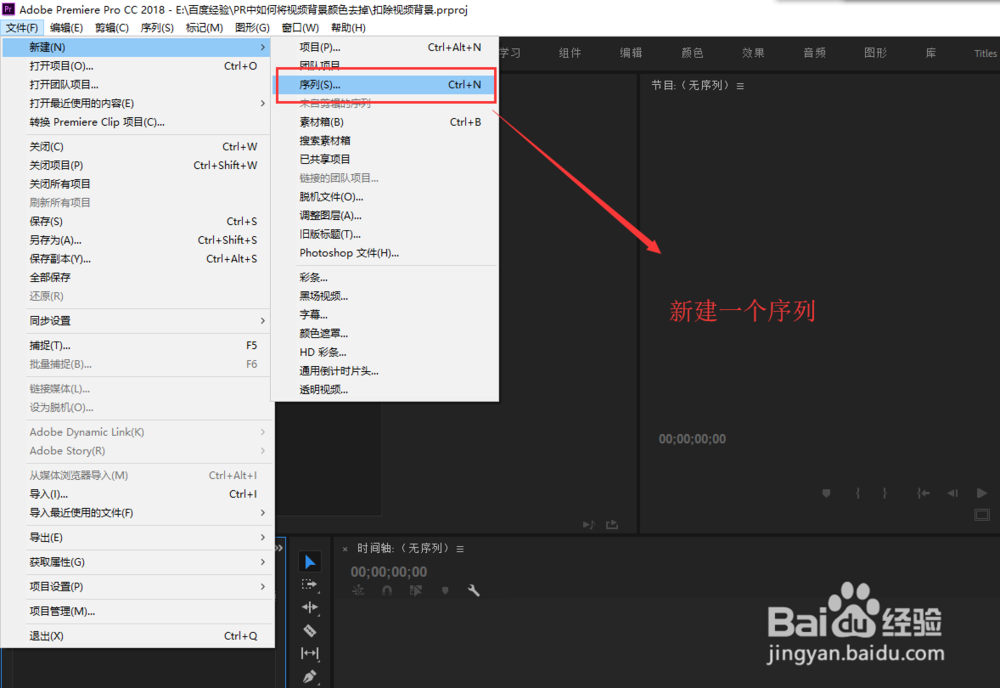Select the Pen tool
Screen dimensions: 1000x688
(x=309, y=677)
